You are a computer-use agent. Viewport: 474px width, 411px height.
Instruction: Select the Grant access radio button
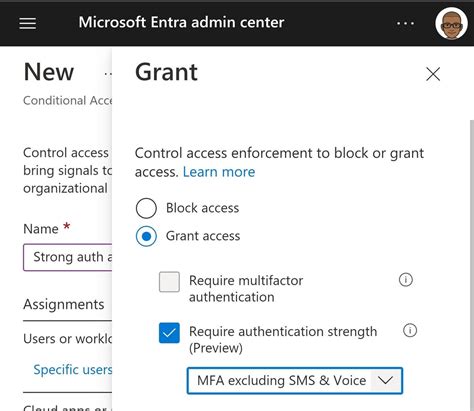coord(146,236)
